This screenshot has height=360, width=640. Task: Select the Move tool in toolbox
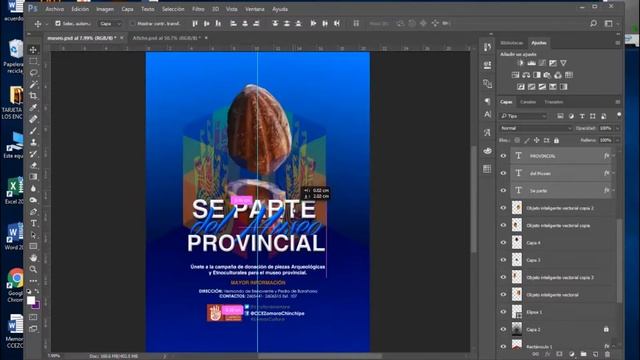point(33,49)
